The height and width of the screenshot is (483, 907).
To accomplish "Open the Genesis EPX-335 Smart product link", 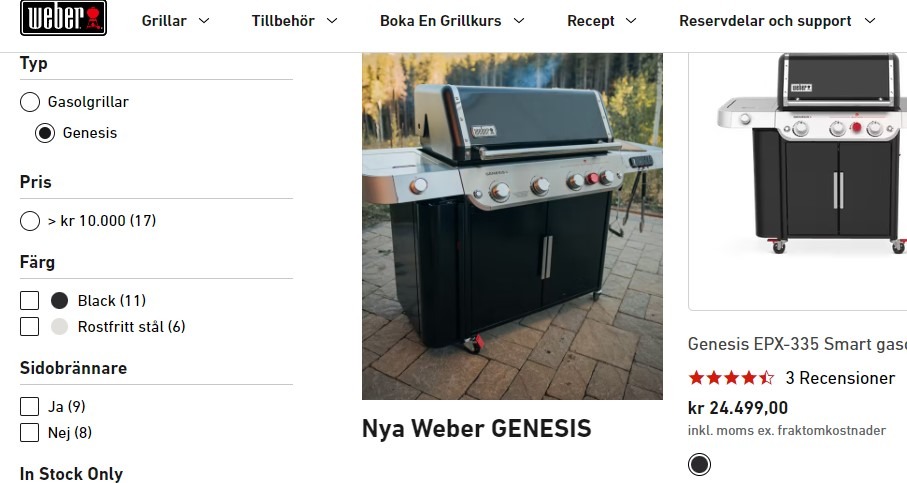I will click(797, 344).
